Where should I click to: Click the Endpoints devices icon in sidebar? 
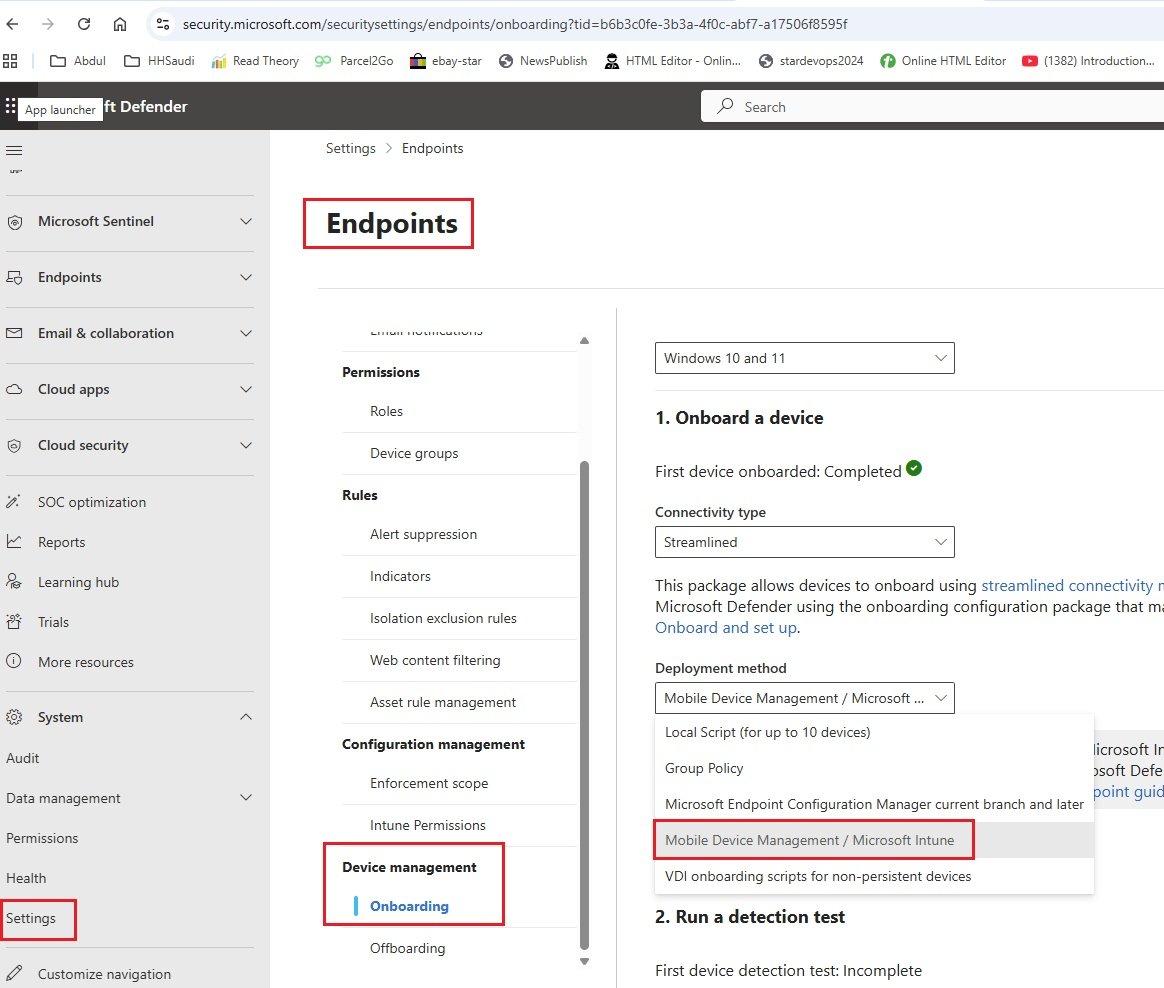(14, 278)
